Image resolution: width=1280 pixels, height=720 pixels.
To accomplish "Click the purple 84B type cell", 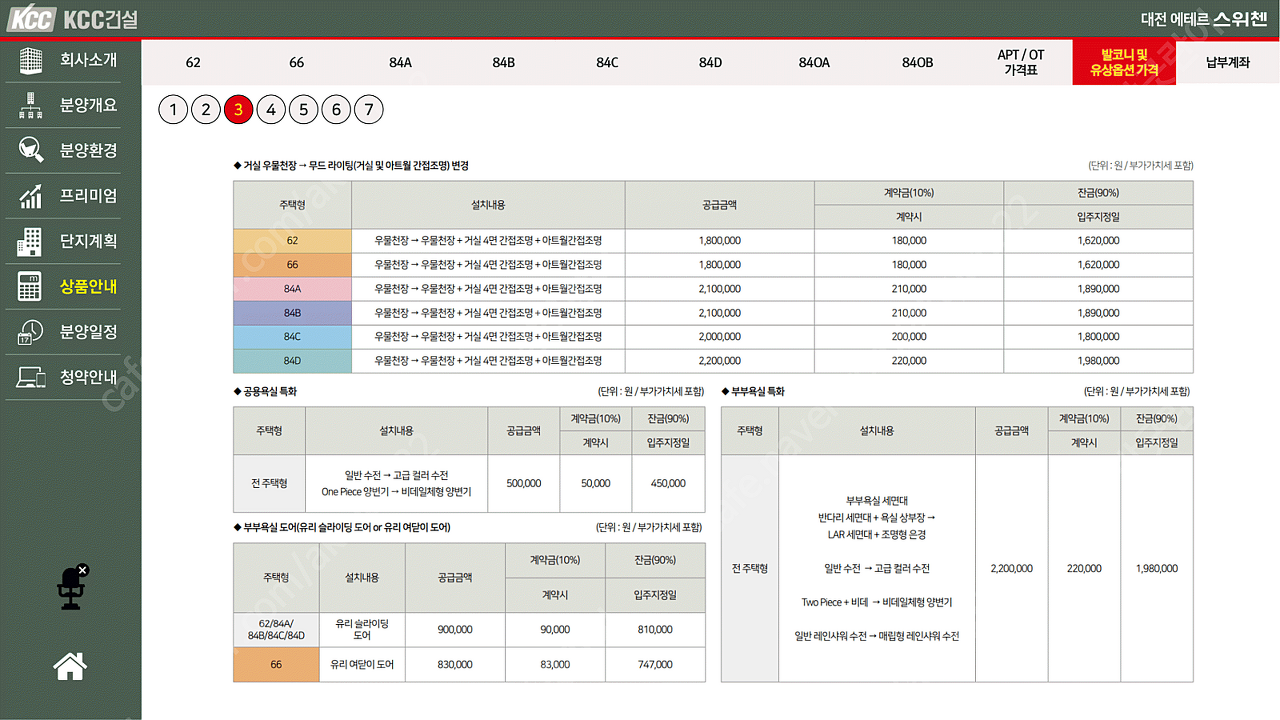I will tap(292, 313).
